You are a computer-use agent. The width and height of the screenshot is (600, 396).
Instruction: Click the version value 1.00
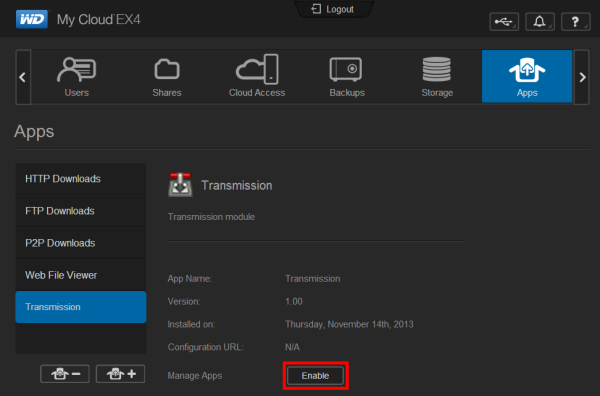293,301
